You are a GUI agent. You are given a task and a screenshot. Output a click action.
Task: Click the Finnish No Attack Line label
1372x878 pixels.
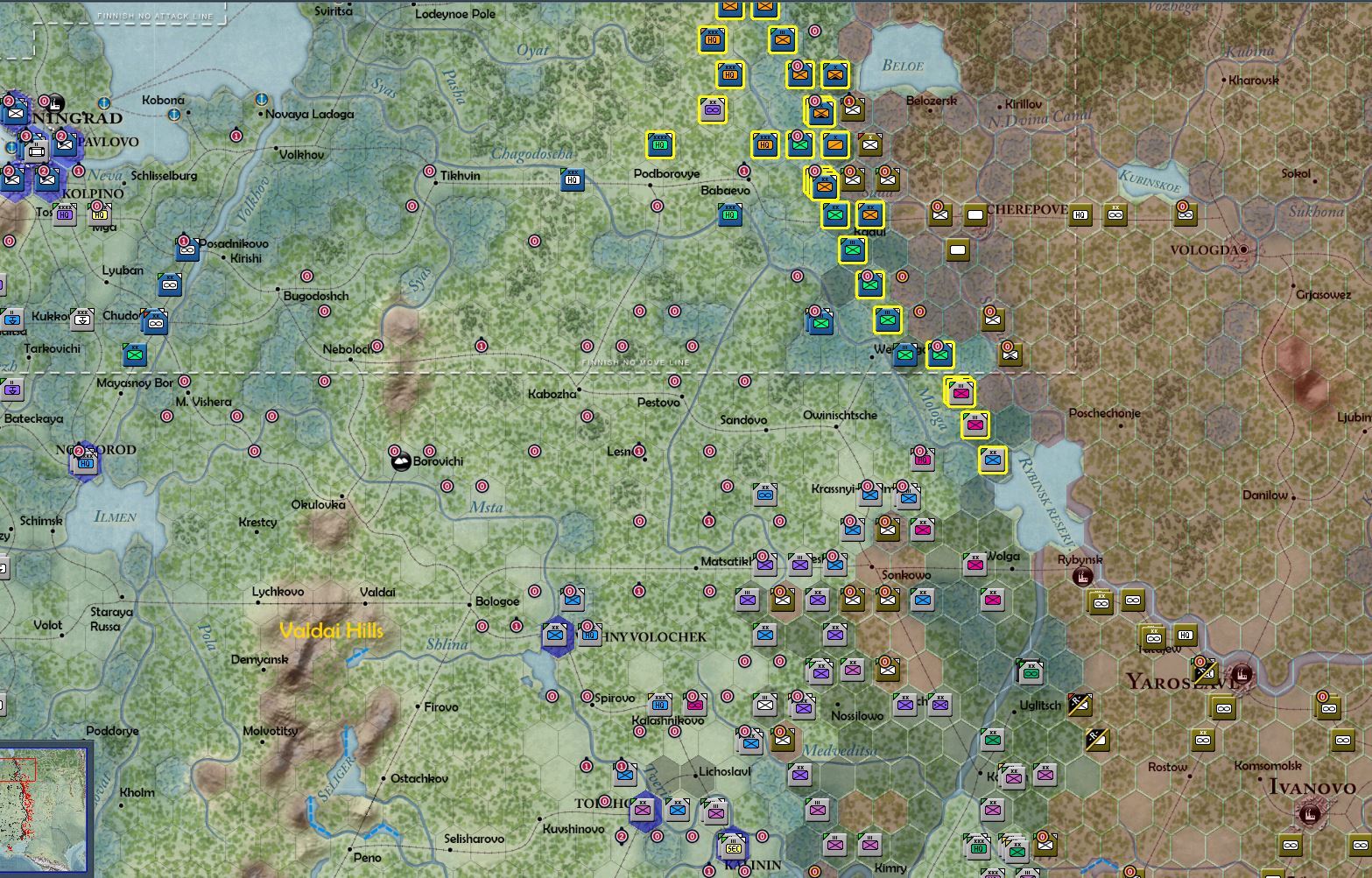point(155,16)
